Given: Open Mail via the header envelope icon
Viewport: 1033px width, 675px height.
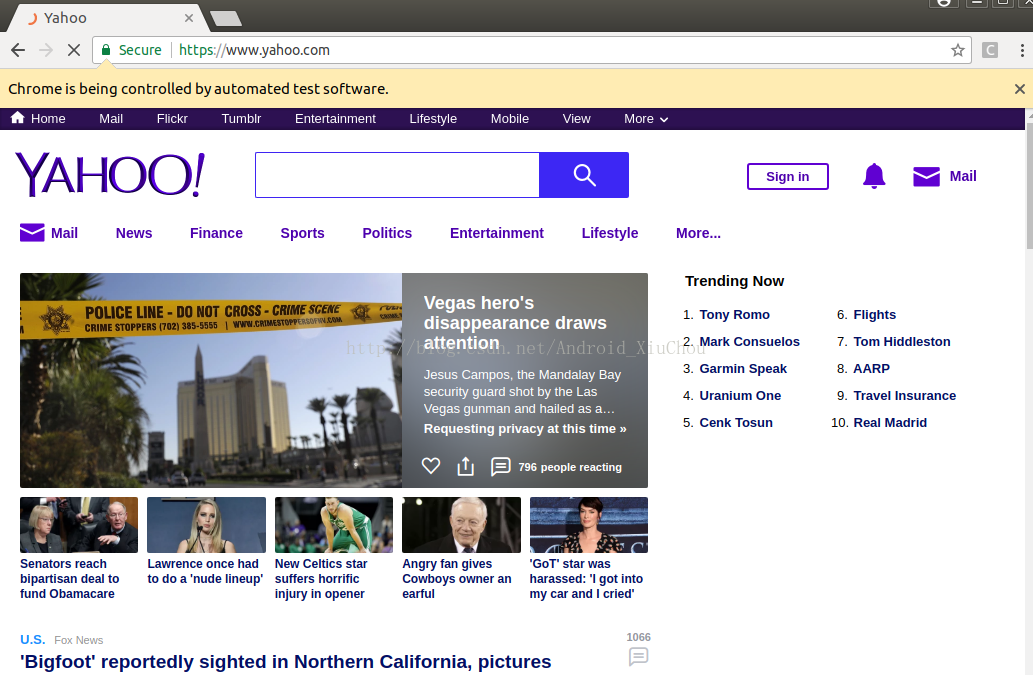Looking at the screenshot, I should (x=926, y=176).
